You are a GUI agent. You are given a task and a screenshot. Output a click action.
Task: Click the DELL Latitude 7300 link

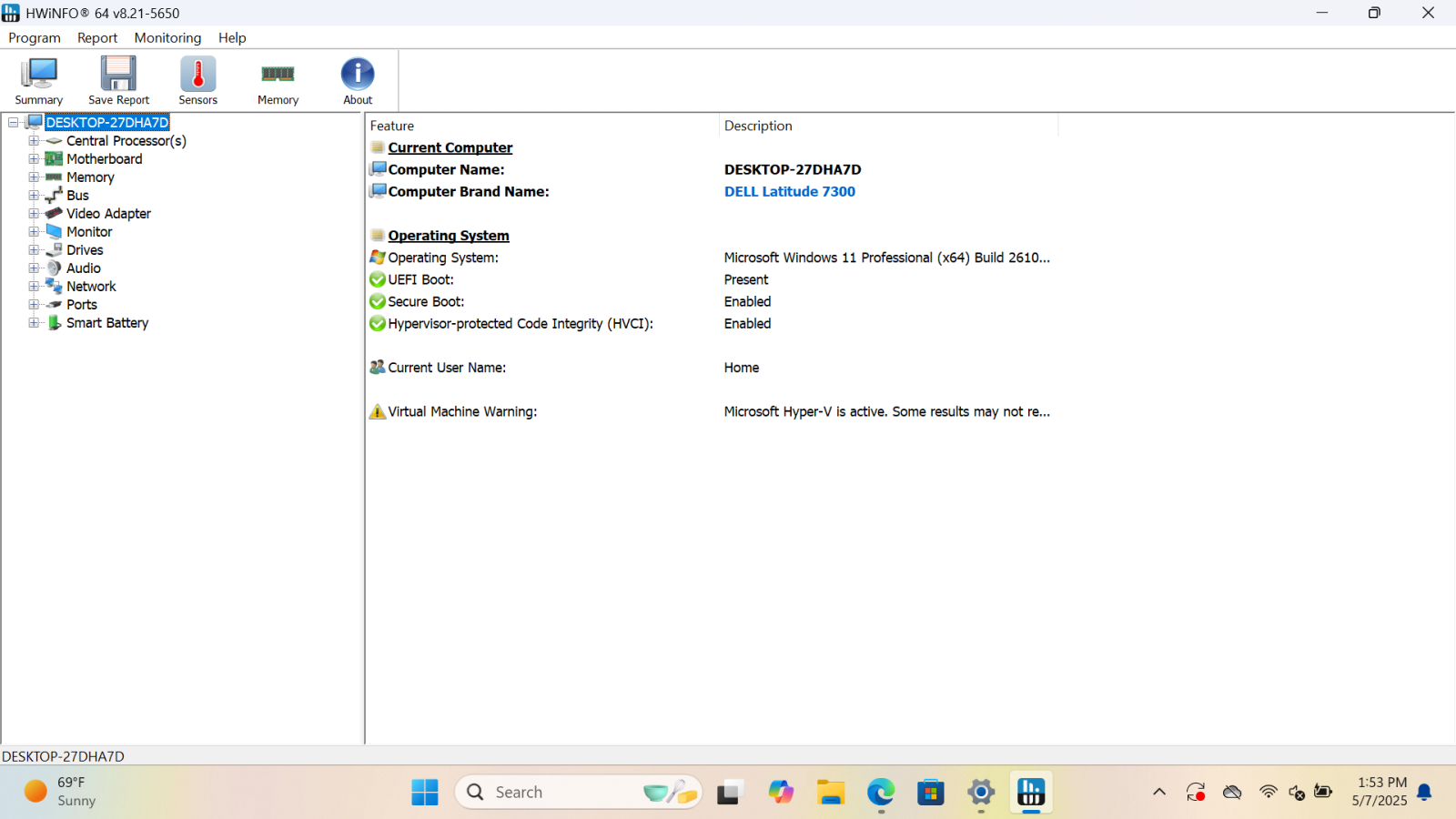coord(789,191)
